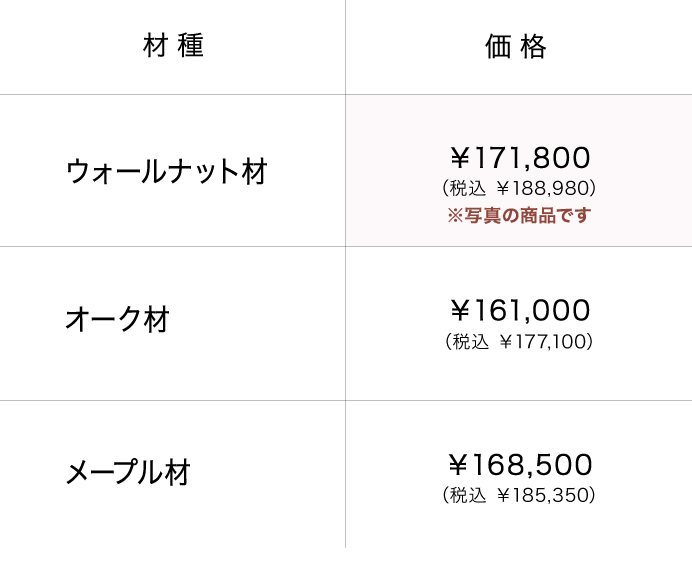Click the tax-included ¥185,350 amount
Viewport: 692px width, 570px height.
[545, 495]
